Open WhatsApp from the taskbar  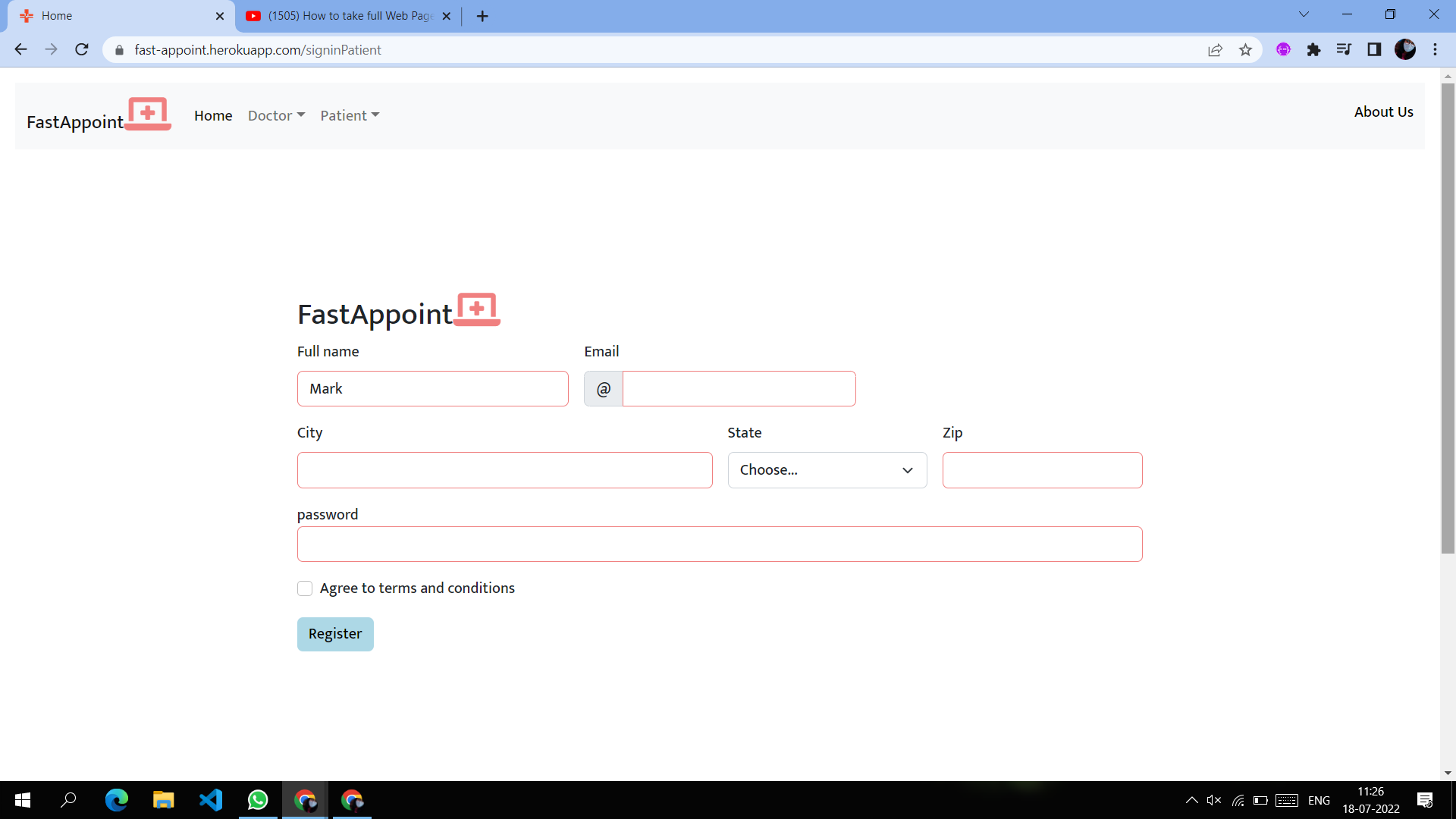[x=258, y=800]
